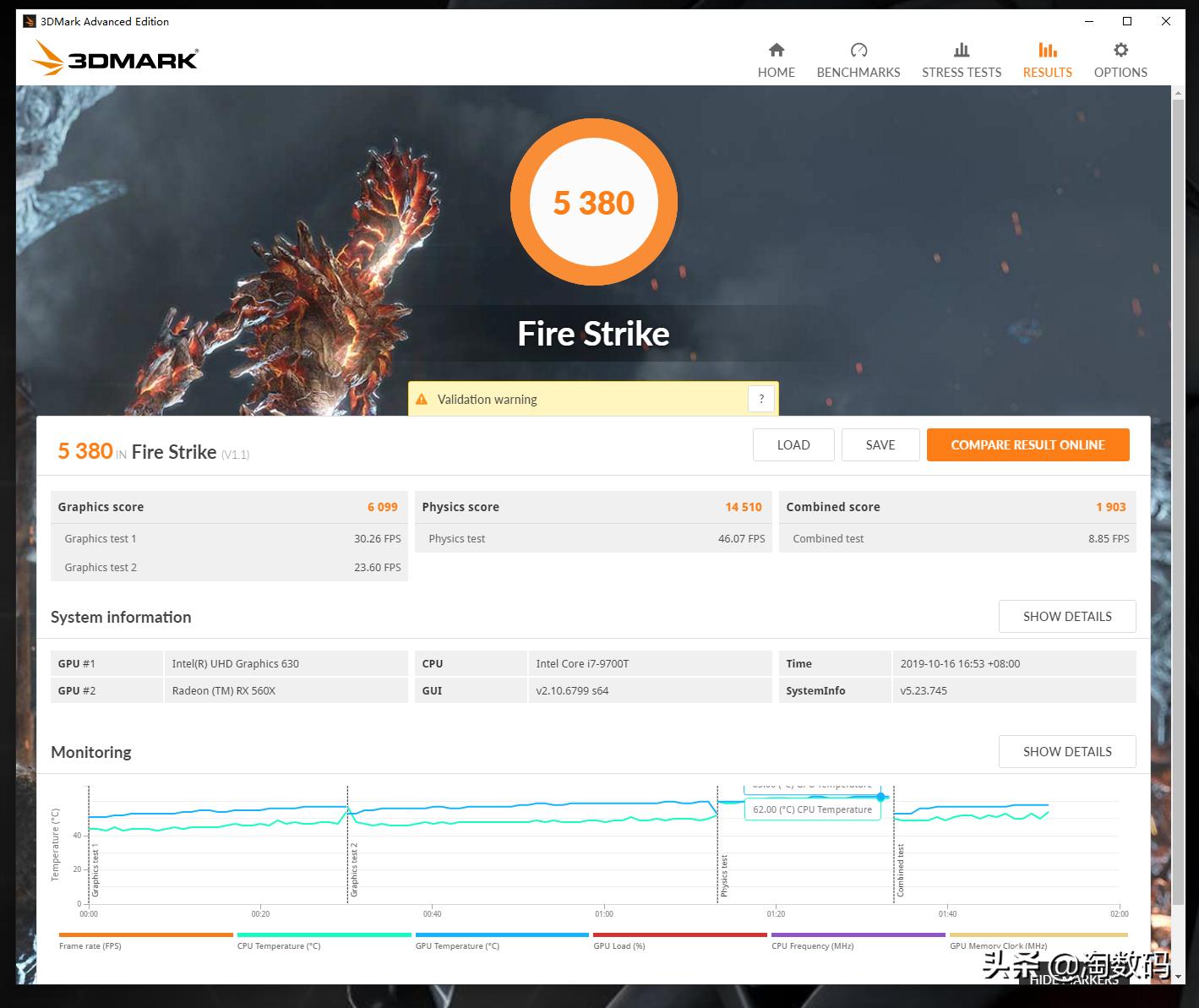This screenshot has height=1008, width=1199.
Task: Click the 3DMark logo
Action: coord(115,58)
